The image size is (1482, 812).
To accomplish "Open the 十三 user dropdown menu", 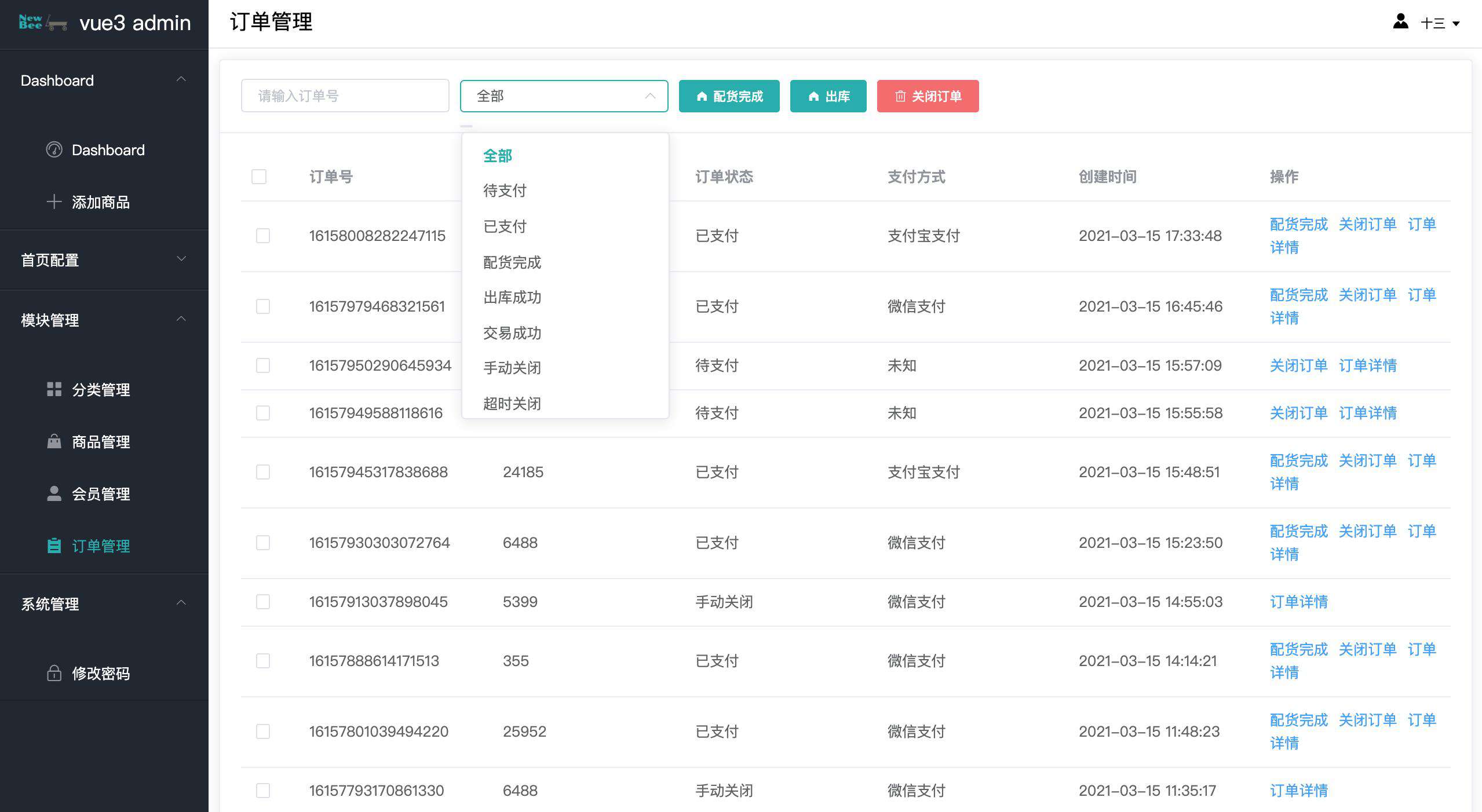I will click(x=1440, y=23).
